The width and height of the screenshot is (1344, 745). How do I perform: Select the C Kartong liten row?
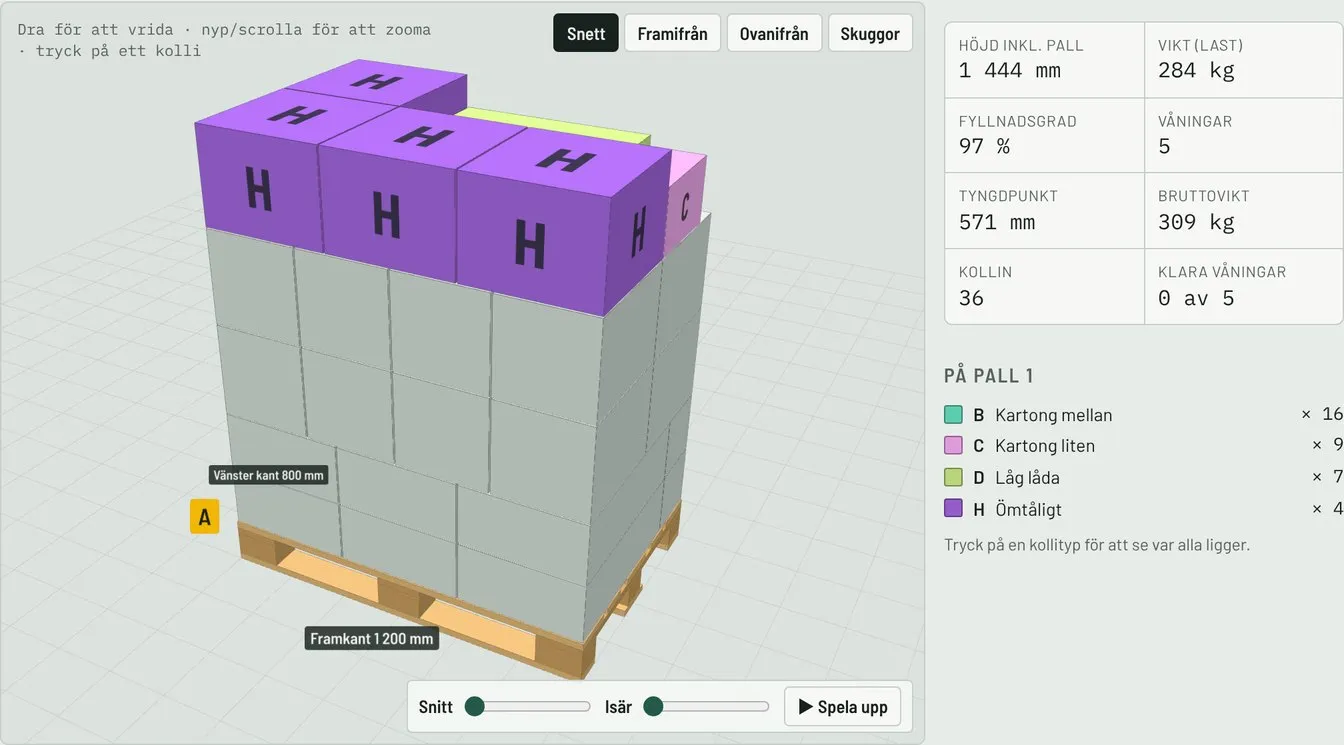(x=1143, y=446)
